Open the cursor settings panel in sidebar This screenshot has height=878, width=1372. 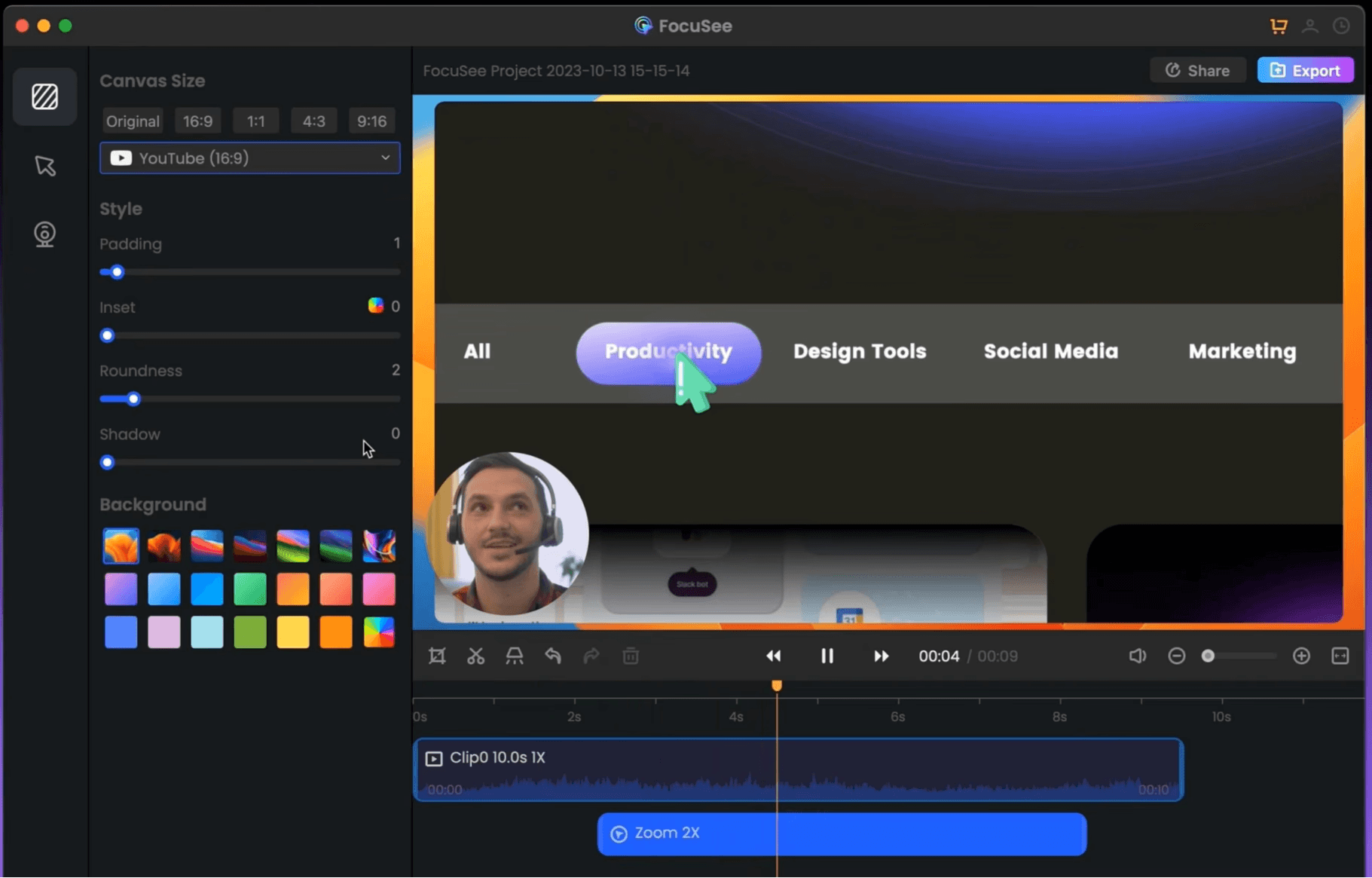pos(44,166)
